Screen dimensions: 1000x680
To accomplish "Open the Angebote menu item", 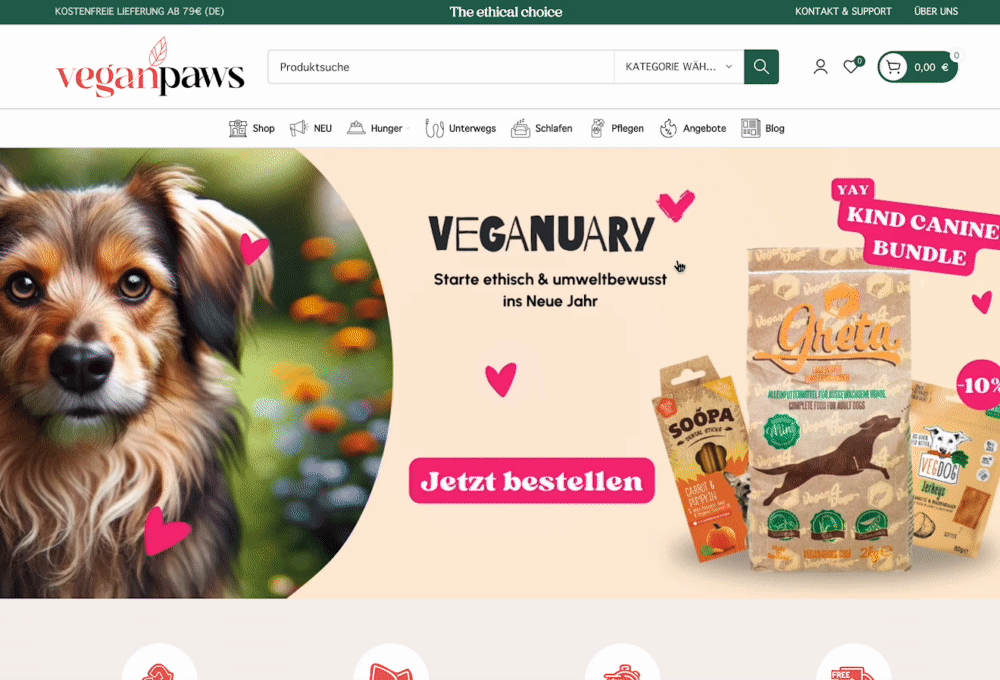I will coord(704,128).
